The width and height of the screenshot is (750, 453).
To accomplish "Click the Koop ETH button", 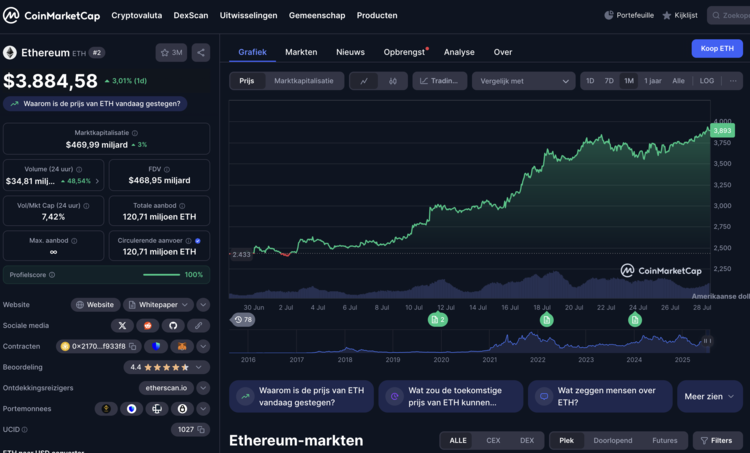I will (717, 48).
